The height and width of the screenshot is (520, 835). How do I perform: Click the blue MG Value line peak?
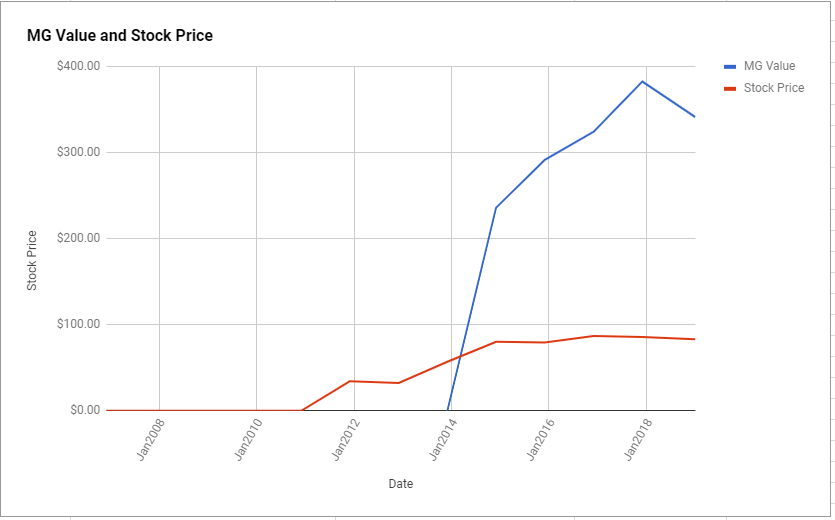(643, 82)
